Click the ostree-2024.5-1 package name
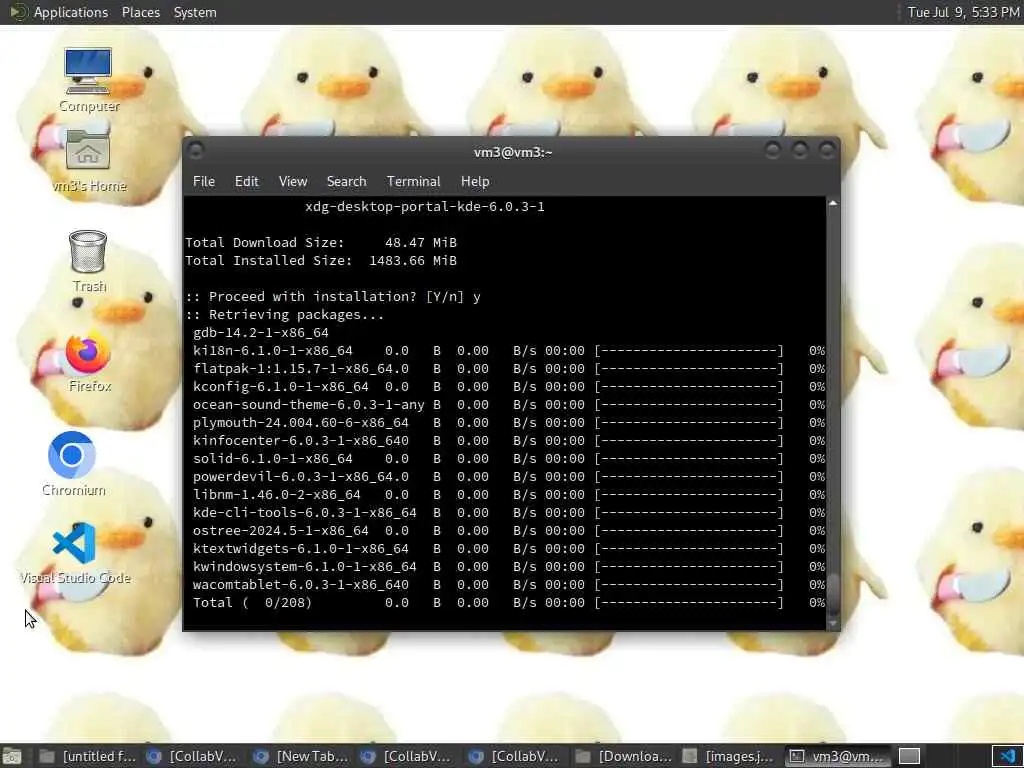Screen dimensions: 1024x768 pyautogui.click(x=281, y=531)
